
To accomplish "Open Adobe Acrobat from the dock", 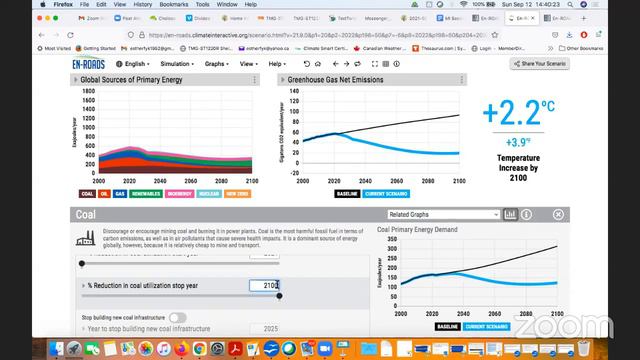I will click(236, 349).
